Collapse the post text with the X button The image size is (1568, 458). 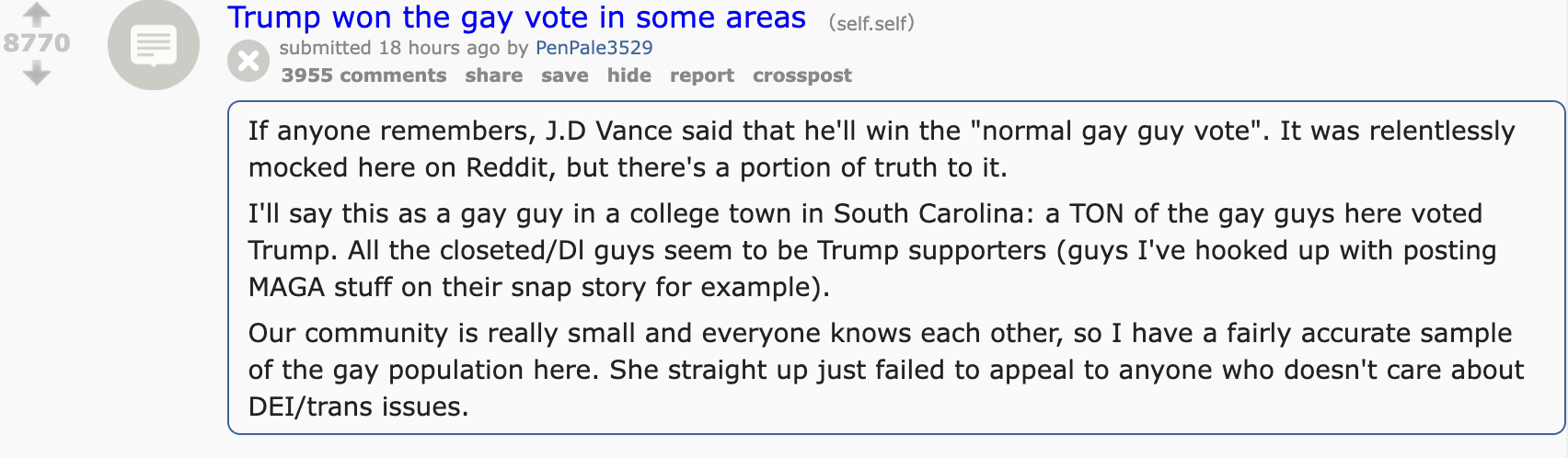click(248, 62)
